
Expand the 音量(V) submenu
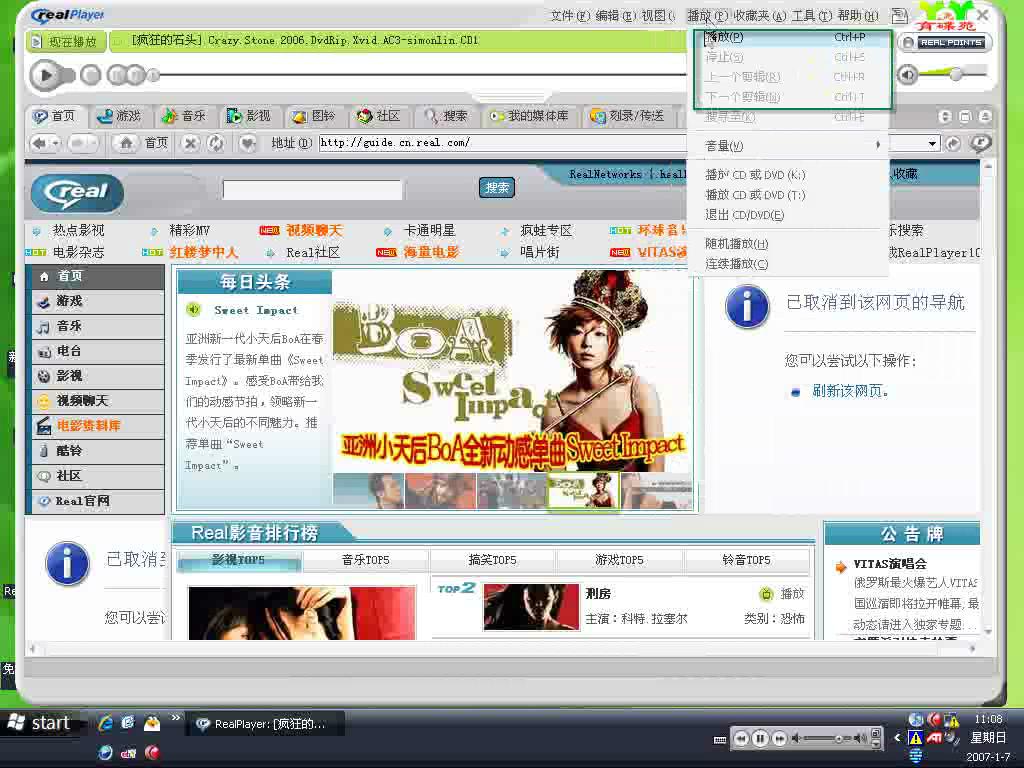click(788, 146)
